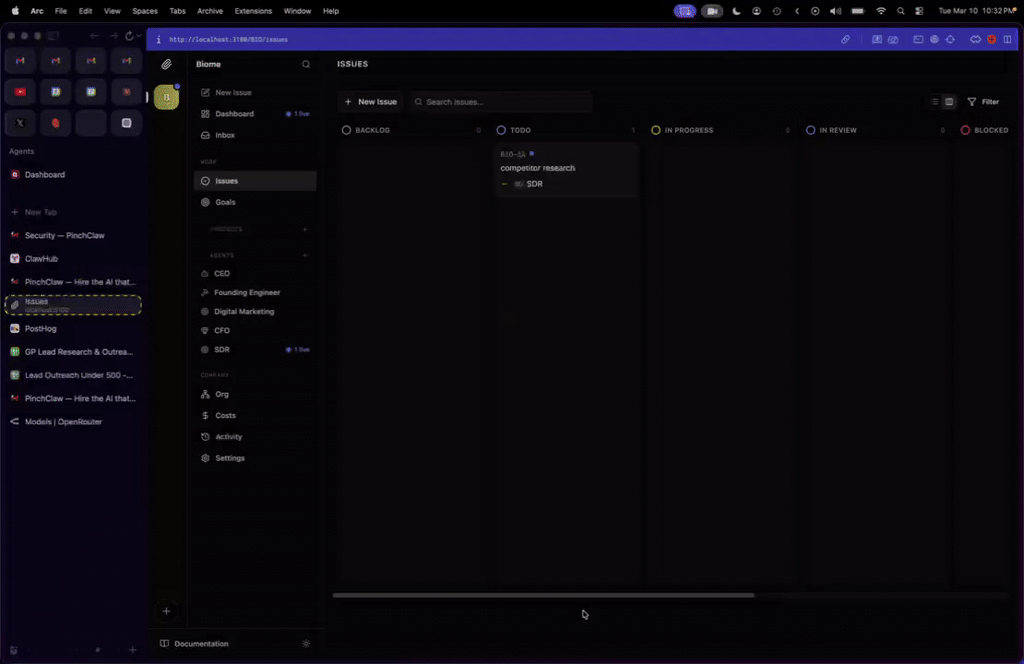Viewport: 1024px width, 664px height.
Task: Add a company with the plus button
Action: coord(167,611)
